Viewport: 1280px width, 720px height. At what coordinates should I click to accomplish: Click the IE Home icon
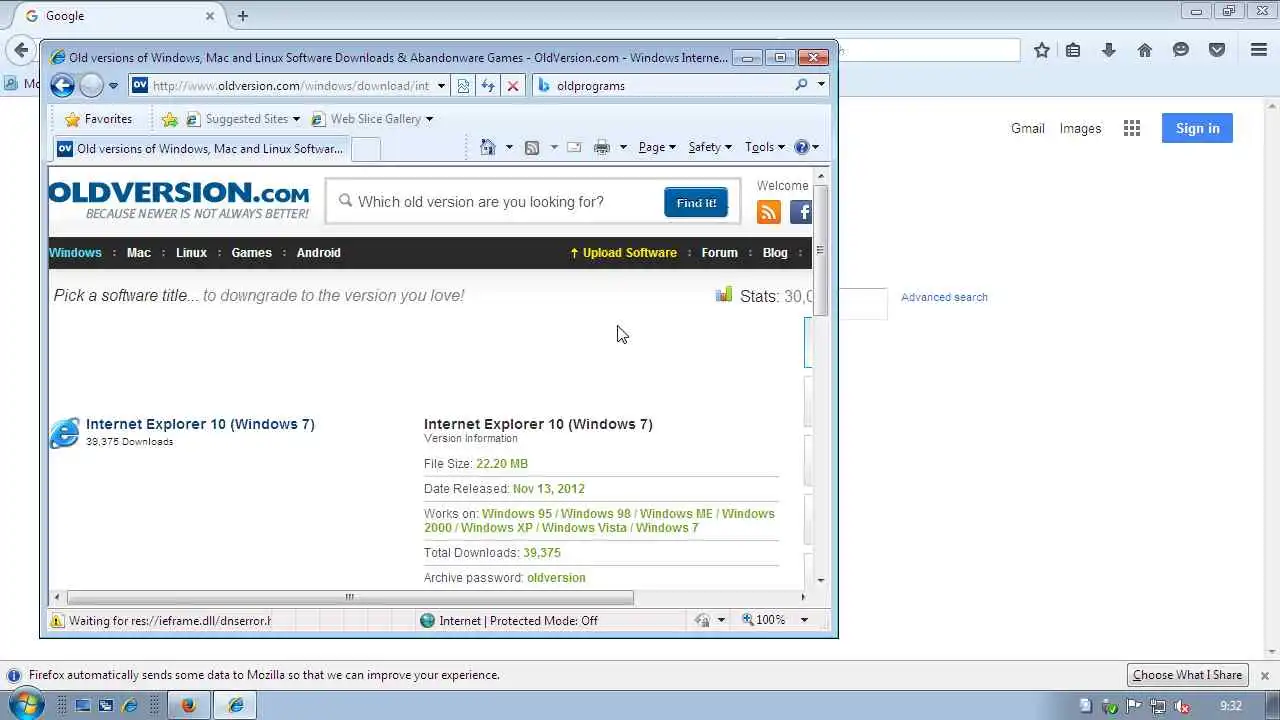click(x=488, y=147)
